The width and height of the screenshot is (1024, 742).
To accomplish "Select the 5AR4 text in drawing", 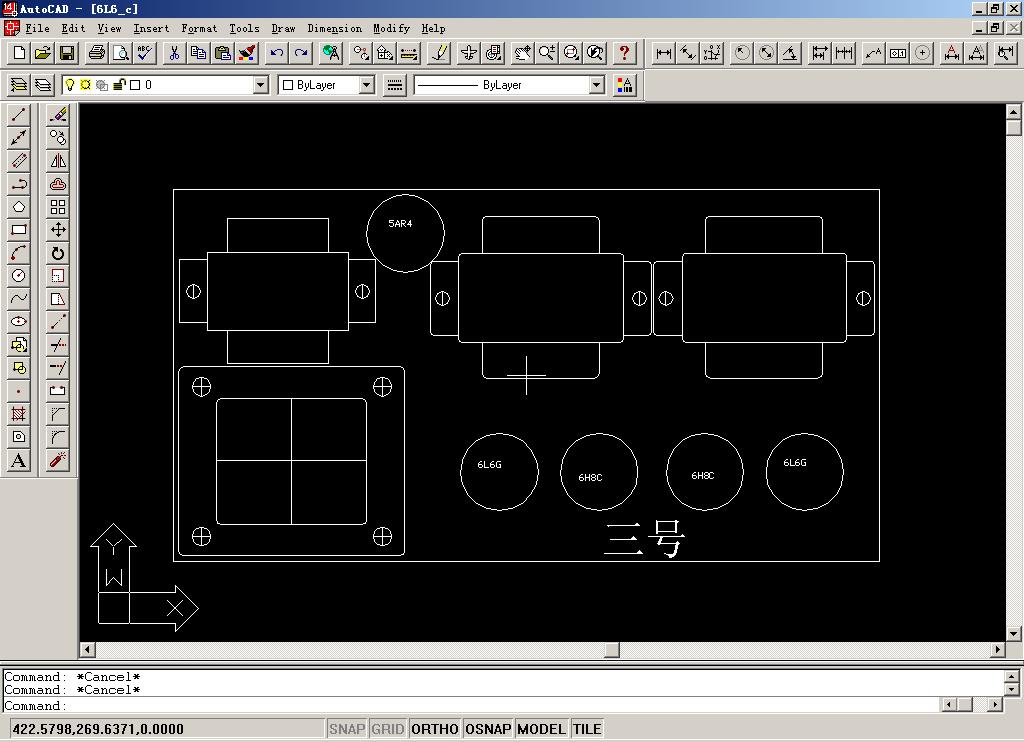I will point(400,223).
